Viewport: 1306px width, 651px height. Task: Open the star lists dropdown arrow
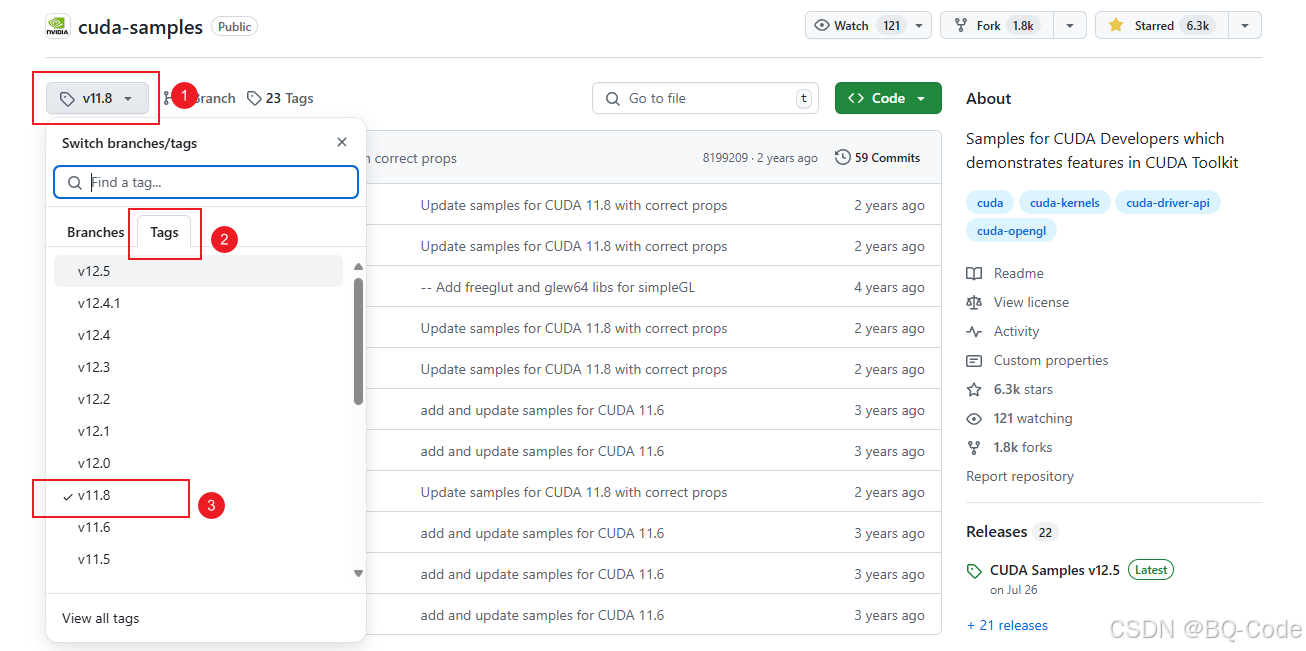(1245, 26)
